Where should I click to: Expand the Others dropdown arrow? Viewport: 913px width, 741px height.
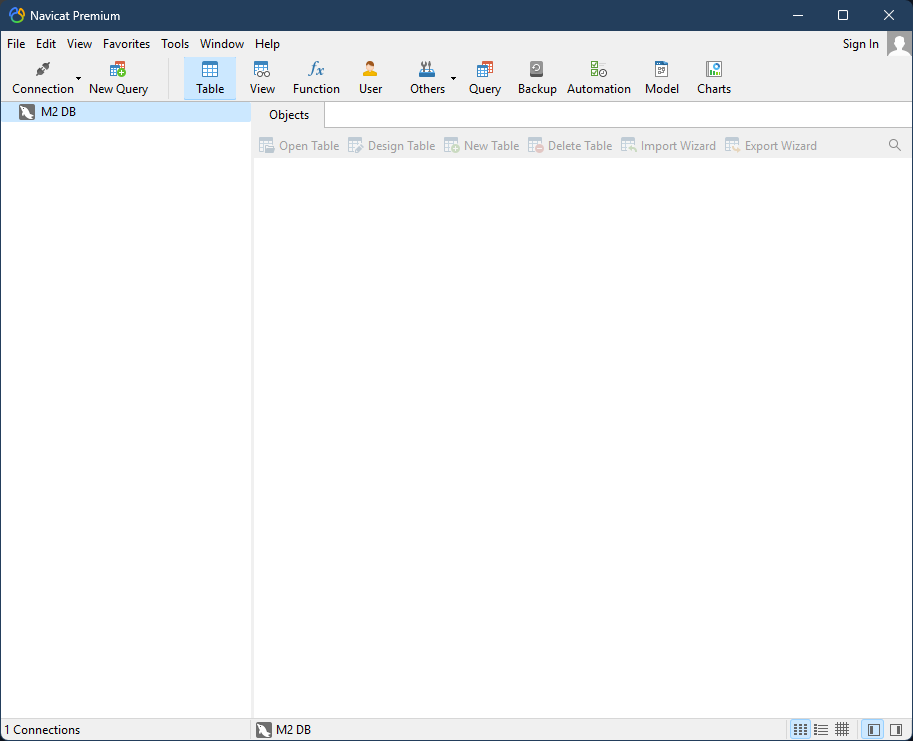453,78
